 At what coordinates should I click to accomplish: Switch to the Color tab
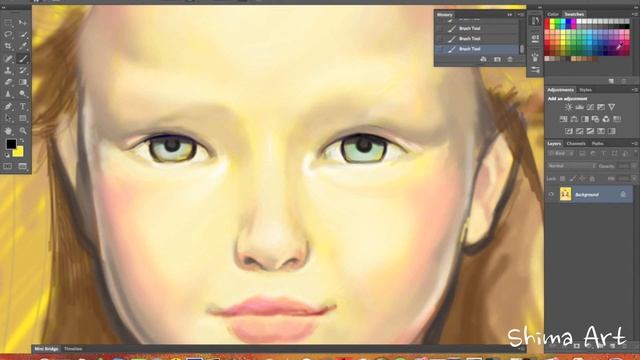553,14
